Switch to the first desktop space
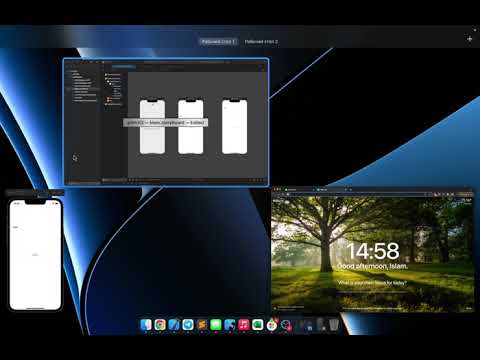The width and height of the screenshot is (480, 360). (x=218, y=42)
